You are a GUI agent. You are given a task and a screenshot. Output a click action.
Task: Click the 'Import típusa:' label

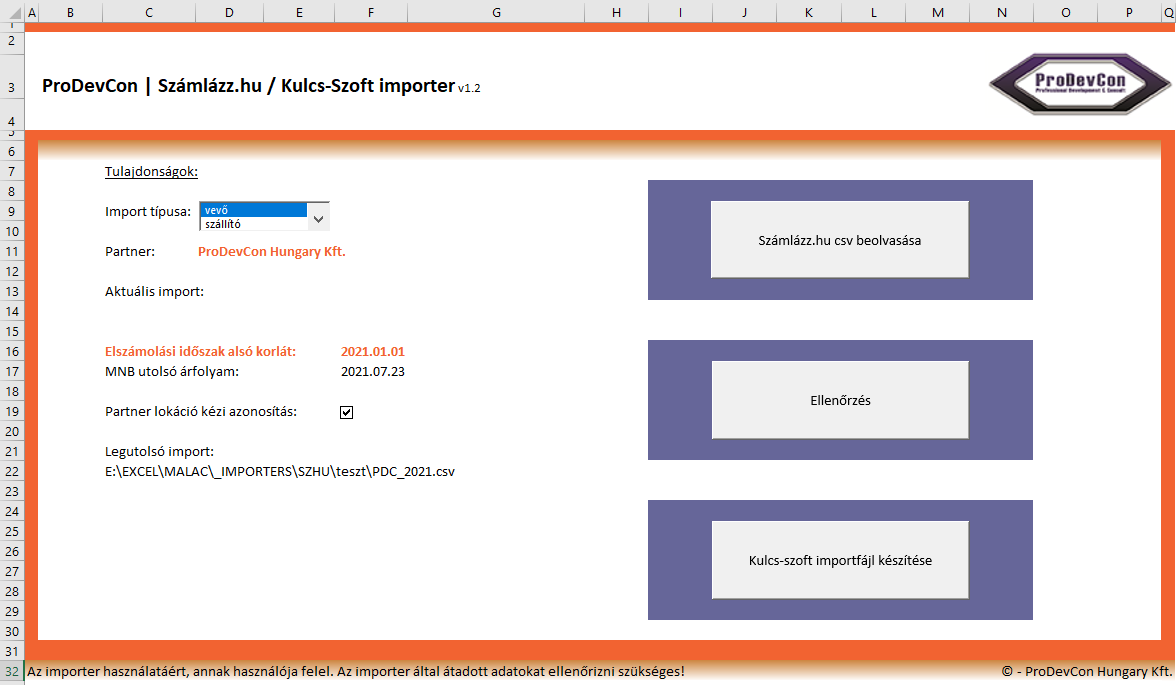click(148, 212)
